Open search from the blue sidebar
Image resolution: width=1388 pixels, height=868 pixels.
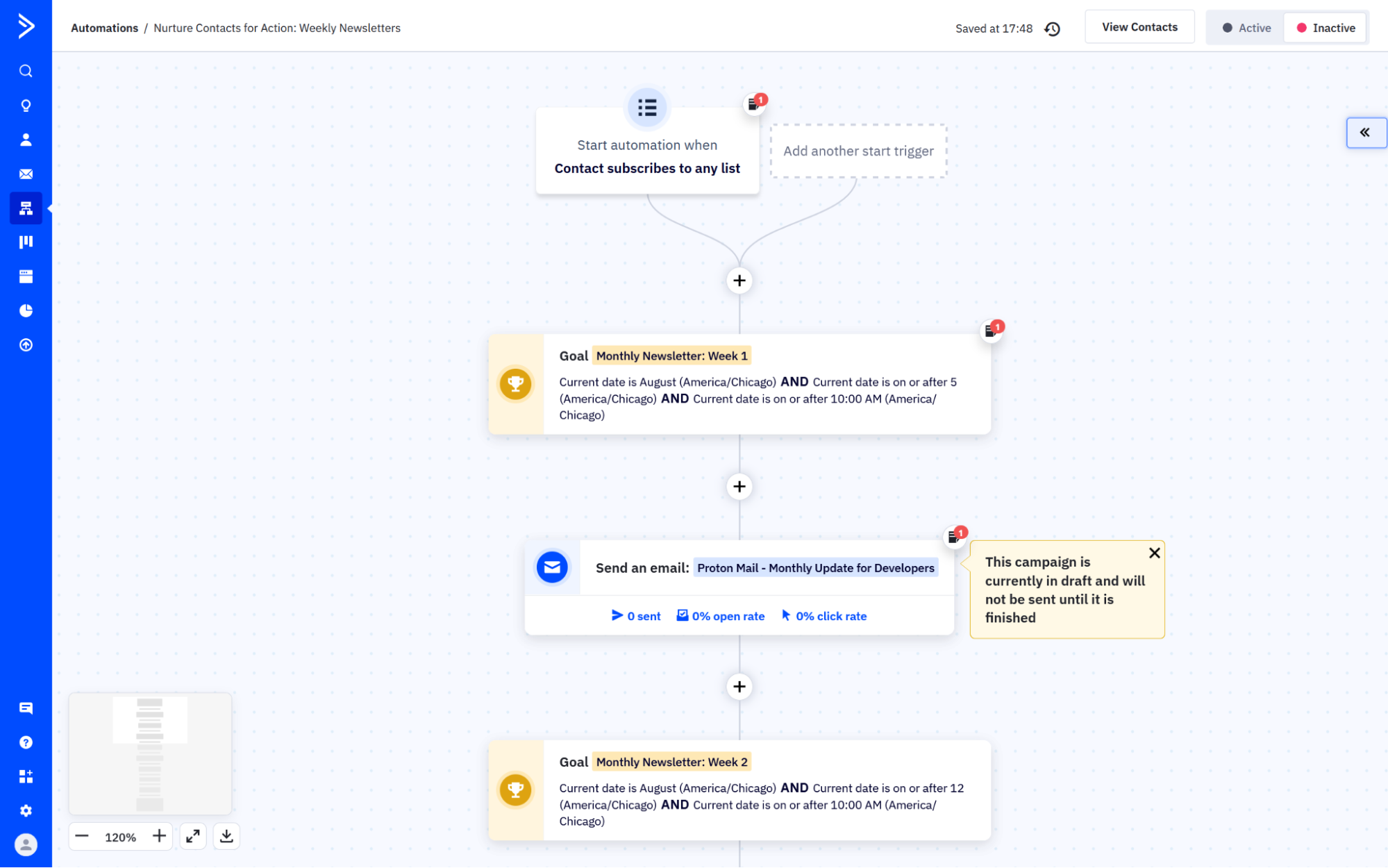[26, 70]
